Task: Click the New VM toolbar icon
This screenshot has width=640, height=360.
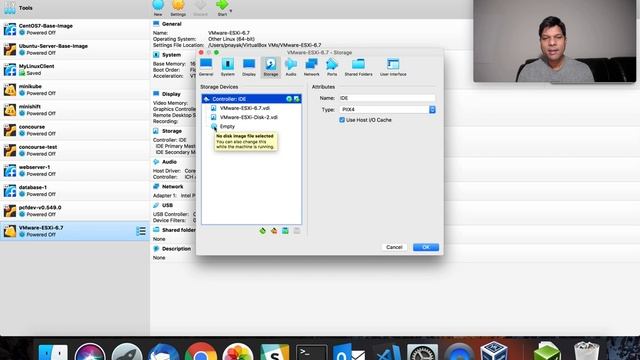Action: (x=158, y=7)
